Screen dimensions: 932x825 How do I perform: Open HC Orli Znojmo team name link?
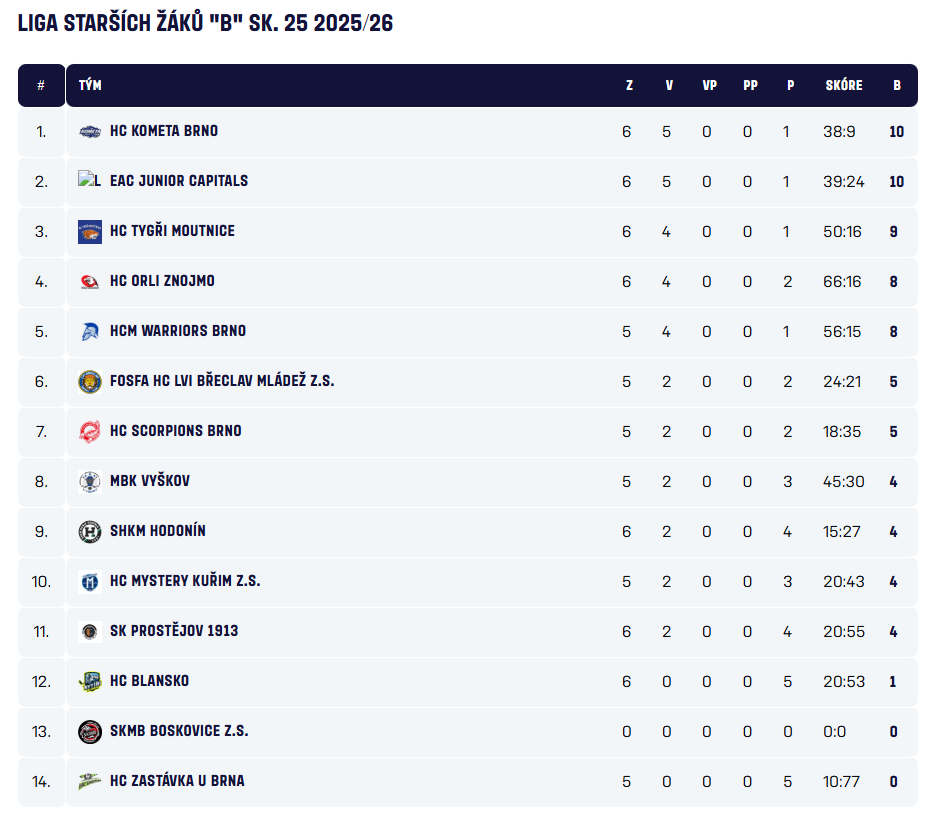pos(162,281)
